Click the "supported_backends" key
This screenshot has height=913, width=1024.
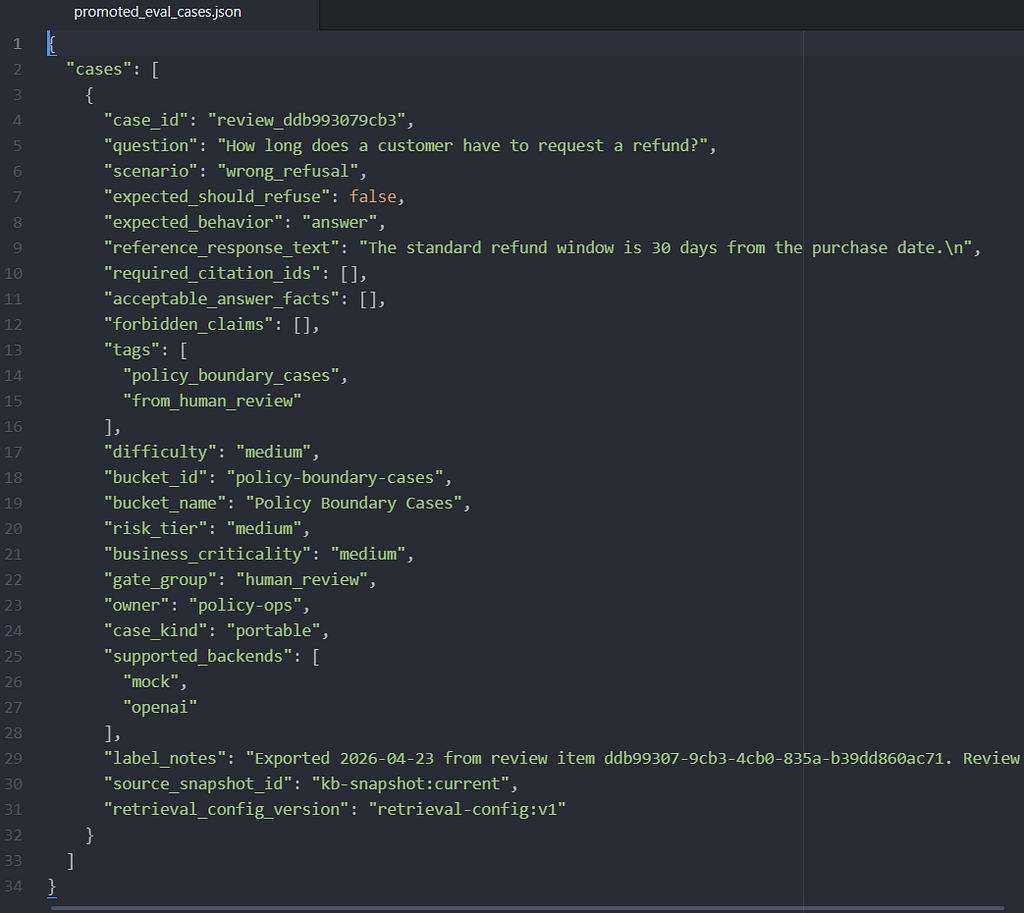(198, 656)
